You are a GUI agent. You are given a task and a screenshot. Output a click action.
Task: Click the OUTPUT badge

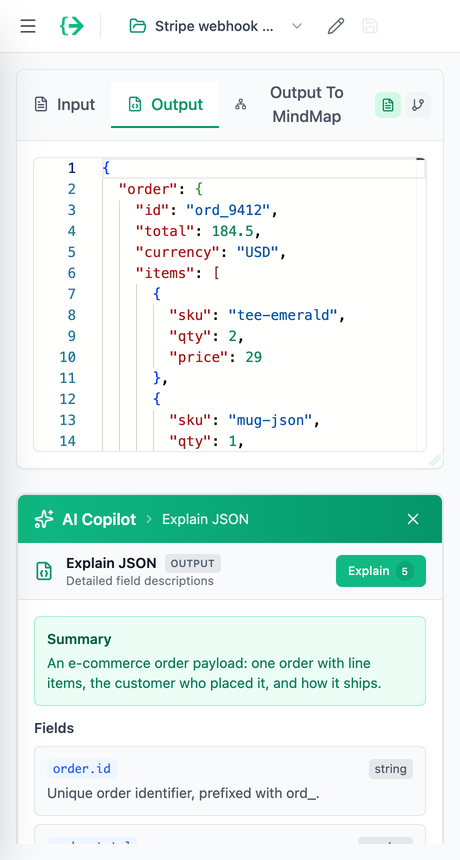tap(192, 563)
